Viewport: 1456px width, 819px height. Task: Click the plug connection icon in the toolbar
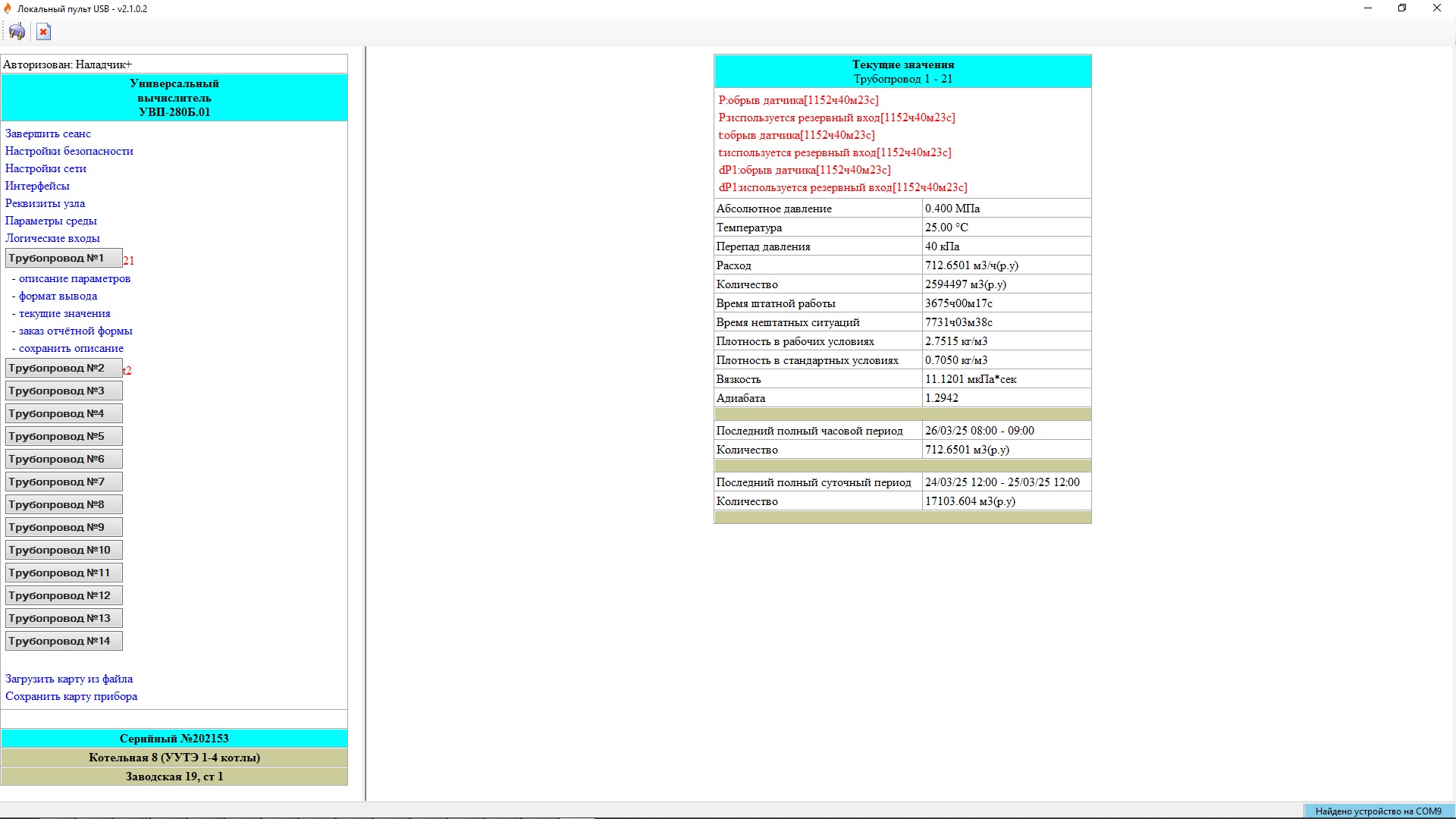pos(17,32)
